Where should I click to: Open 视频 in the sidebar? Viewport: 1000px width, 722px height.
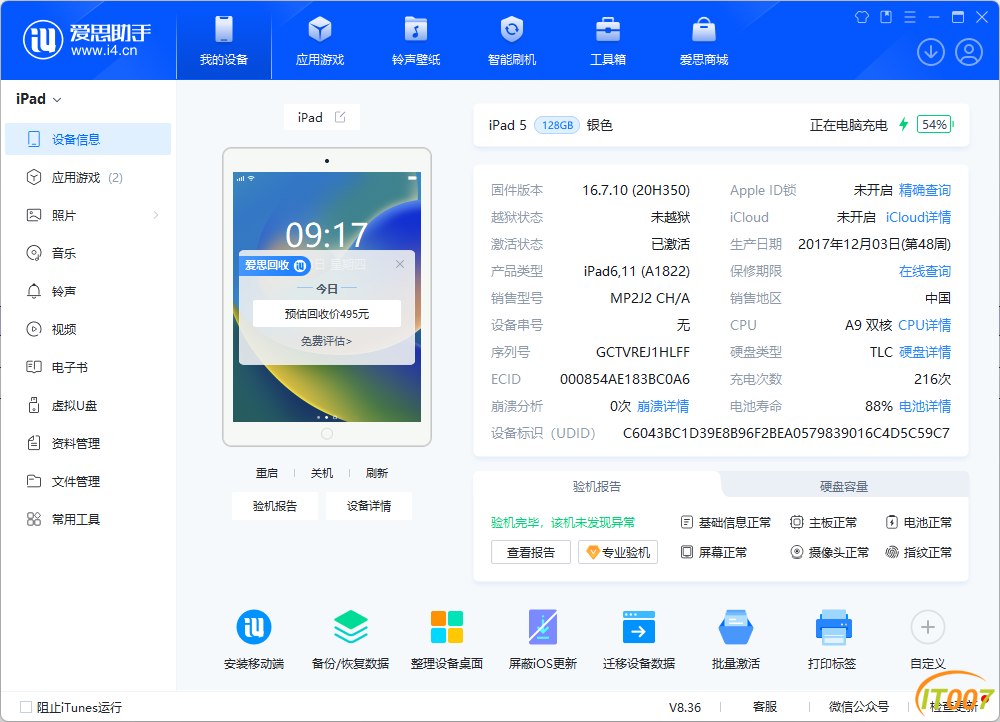click(88, 329)
